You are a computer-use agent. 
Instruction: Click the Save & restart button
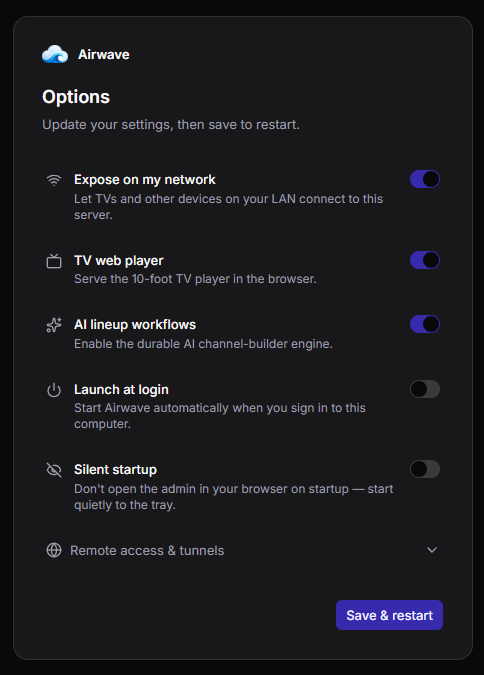point(389,615)
